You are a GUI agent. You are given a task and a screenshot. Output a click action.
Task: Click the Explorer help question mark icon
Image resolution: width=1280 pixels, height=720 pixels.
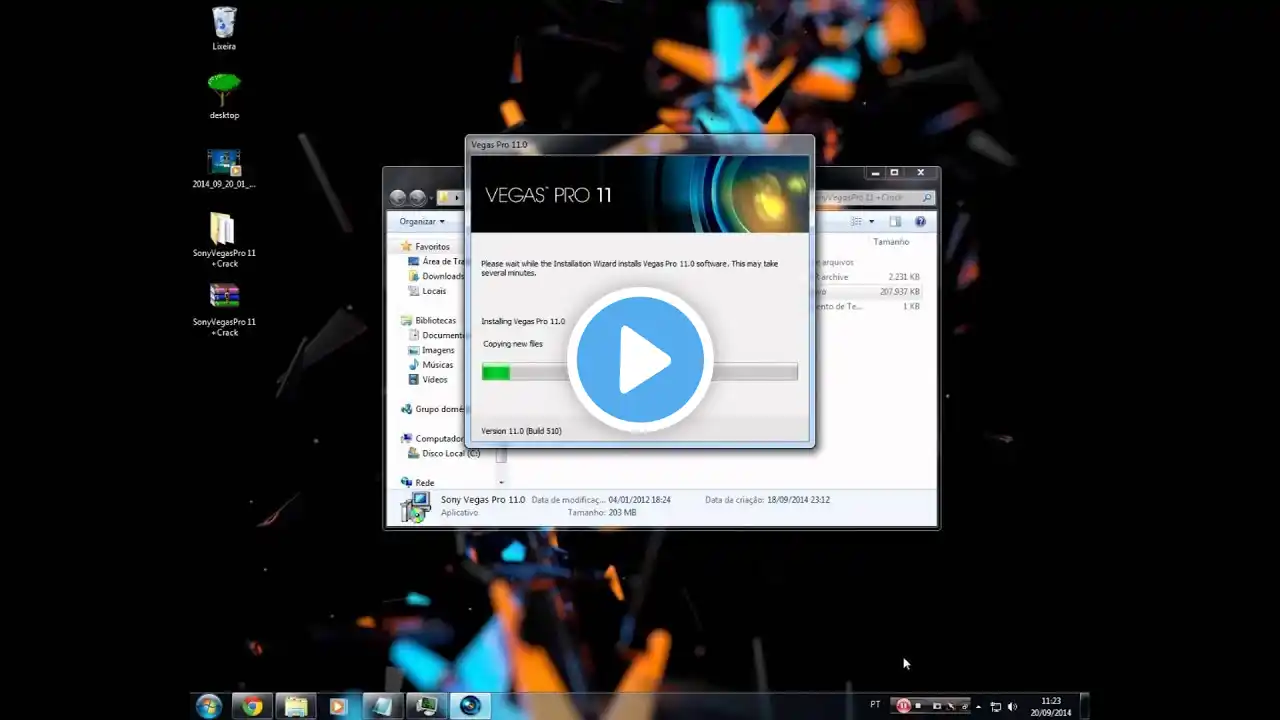coord(920,222)
